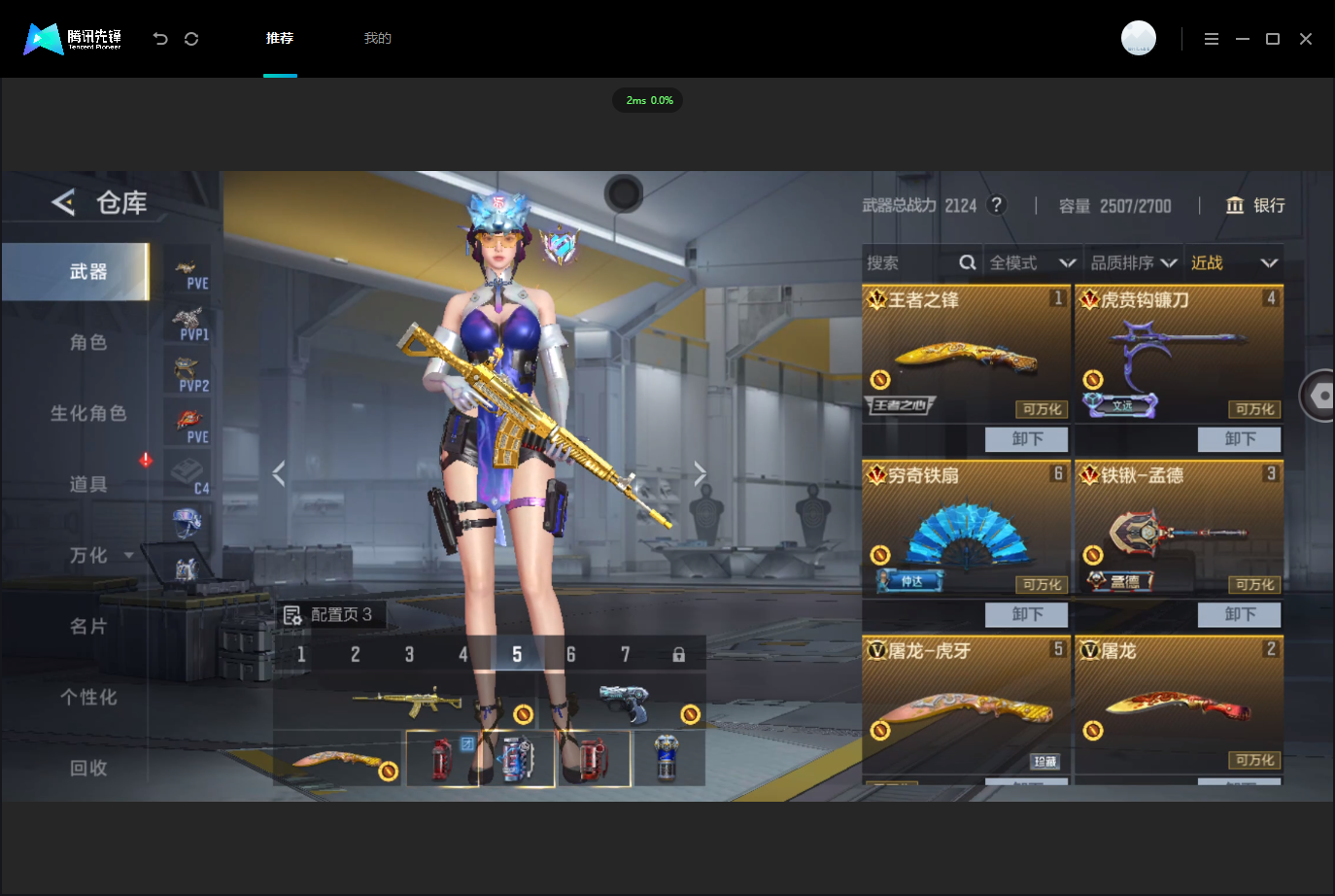Unequip 铁锹-孟德 with 卸下

1240,614
